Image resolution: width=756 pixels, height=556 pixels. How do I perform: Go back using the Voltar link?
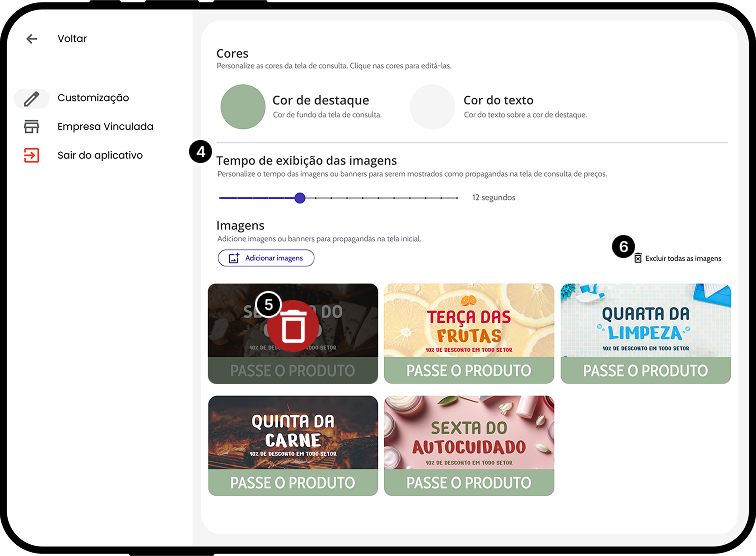(72, 39)
